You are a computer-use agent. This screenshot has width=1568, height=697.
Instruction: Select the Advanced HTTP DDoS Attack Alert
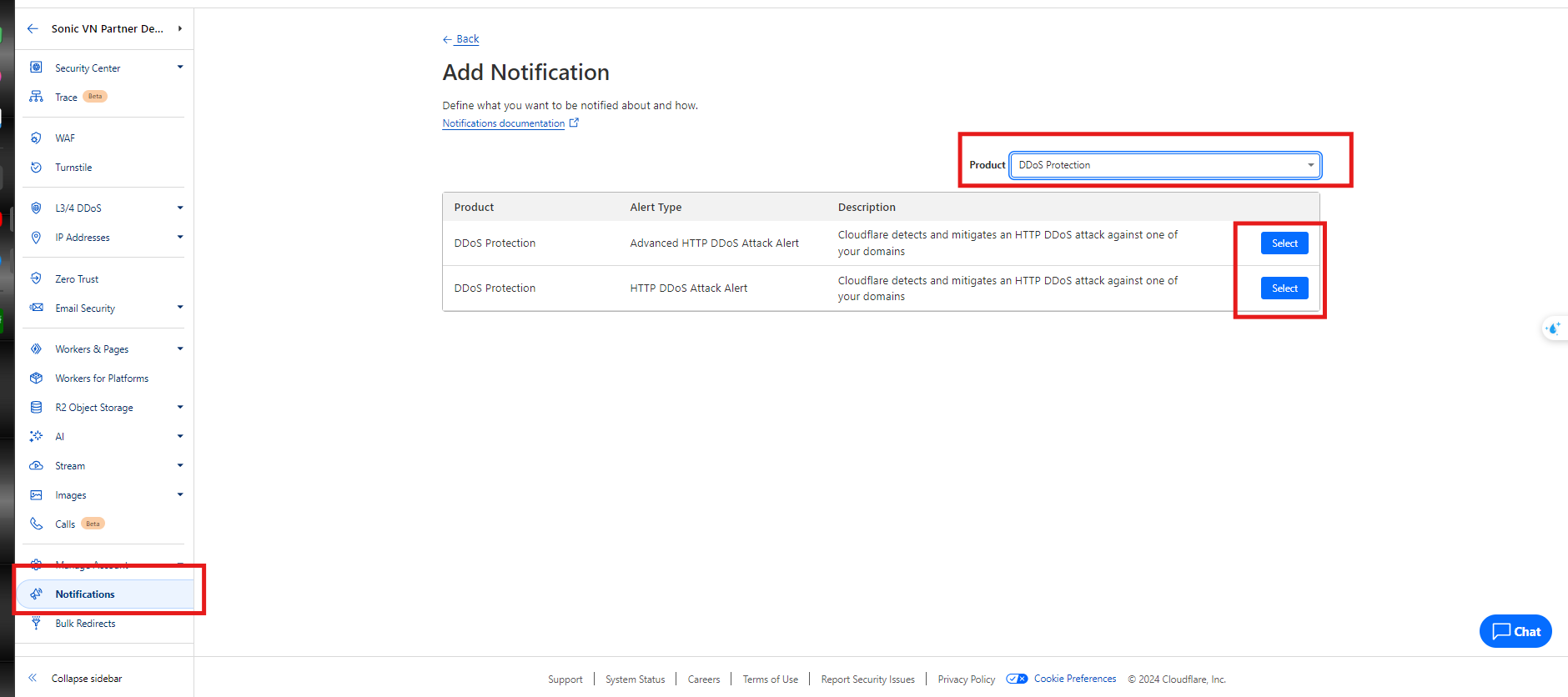point(1284,243)
